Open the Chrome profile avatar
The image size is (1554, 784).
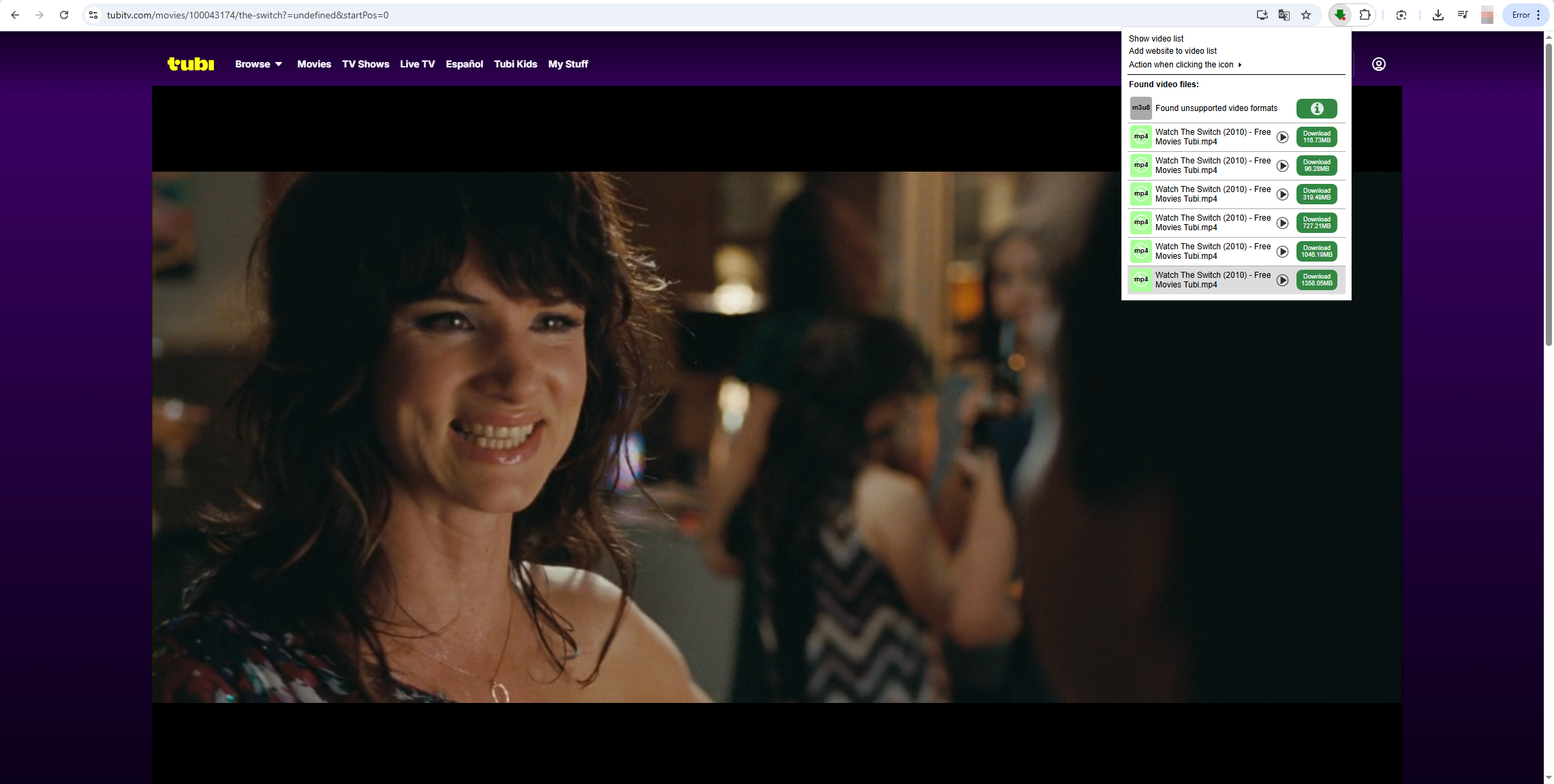click(x=1487, y=15)
